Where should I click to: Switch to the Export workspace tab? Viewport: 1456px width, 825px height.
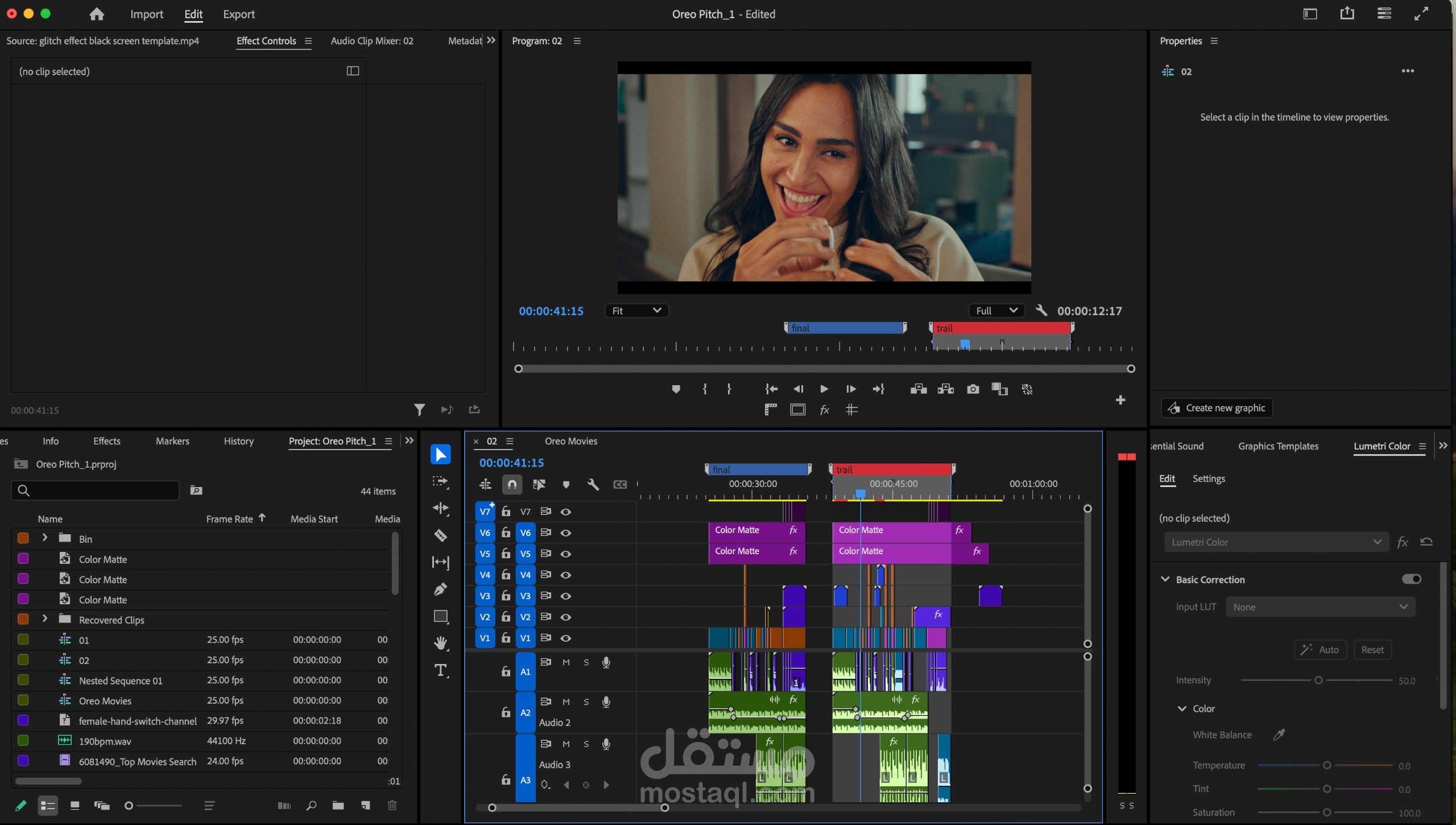click(238, 14)
